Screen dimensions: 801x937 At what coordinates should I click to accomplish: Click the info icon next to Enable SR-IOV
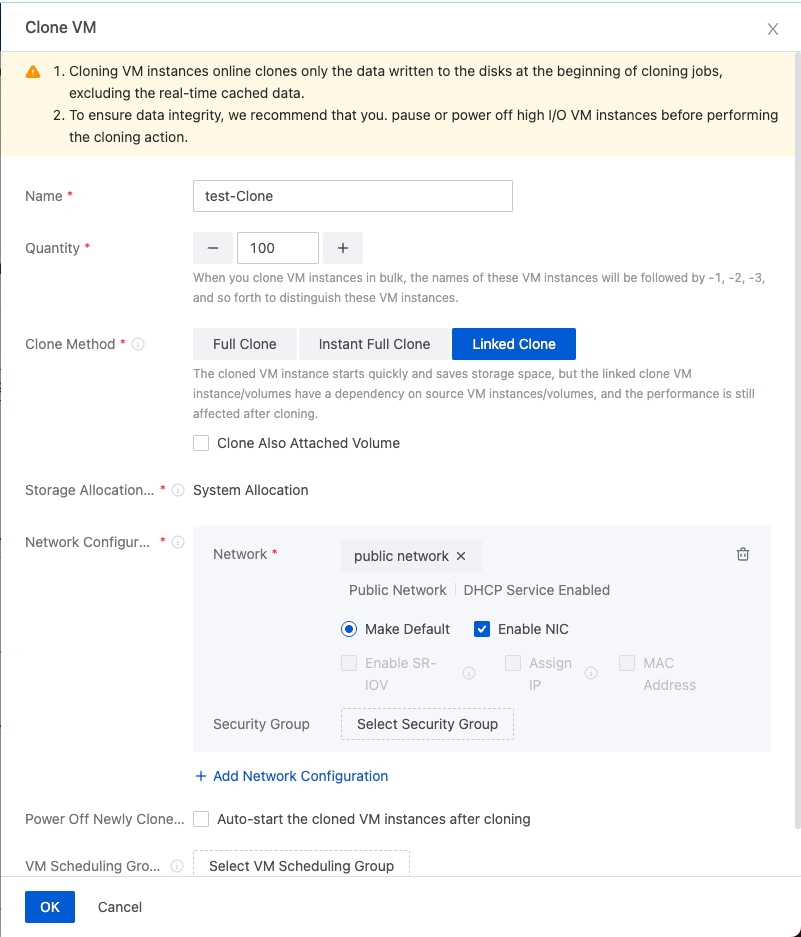469,674
